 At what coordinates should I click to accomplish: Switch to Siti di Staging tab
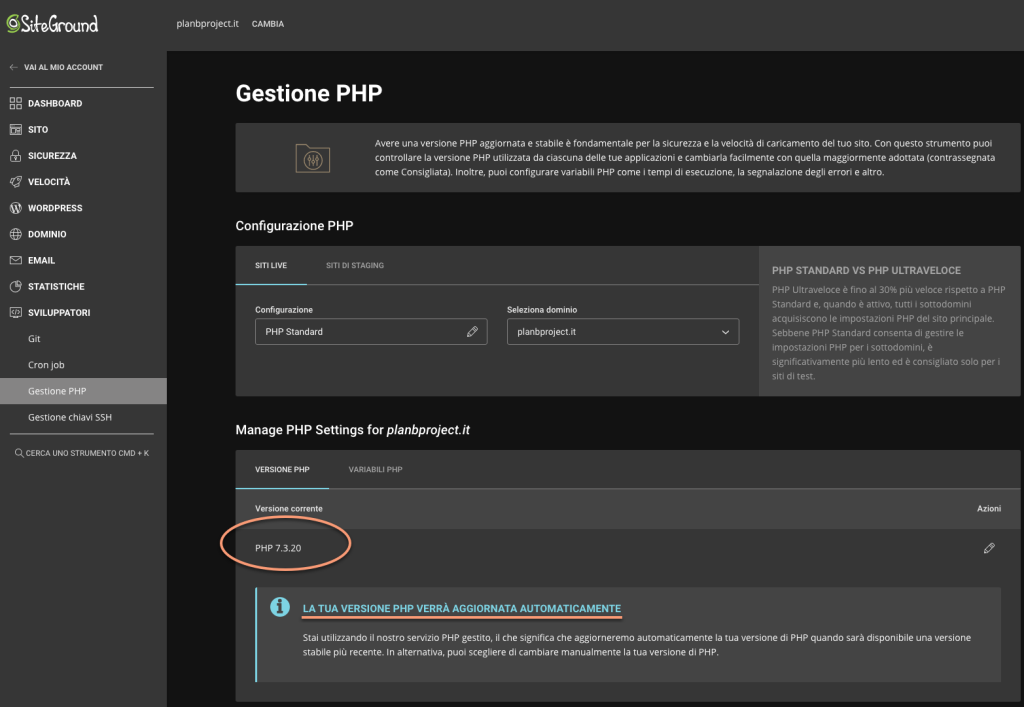(355, 265)
